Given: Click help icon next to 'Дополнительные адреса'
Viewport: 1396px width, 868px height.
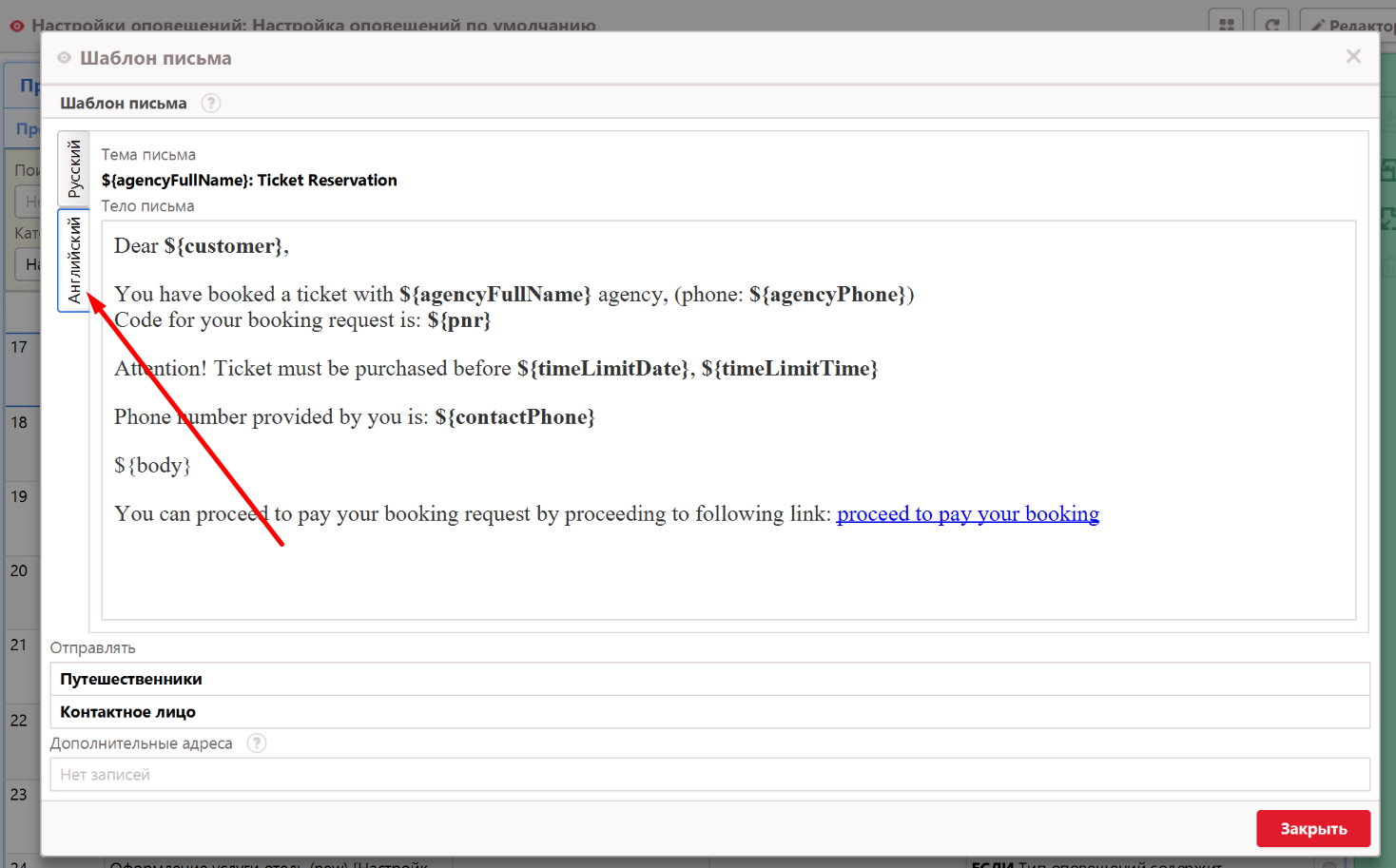Looking at the screenshot, I should click(x=256, y=743).
